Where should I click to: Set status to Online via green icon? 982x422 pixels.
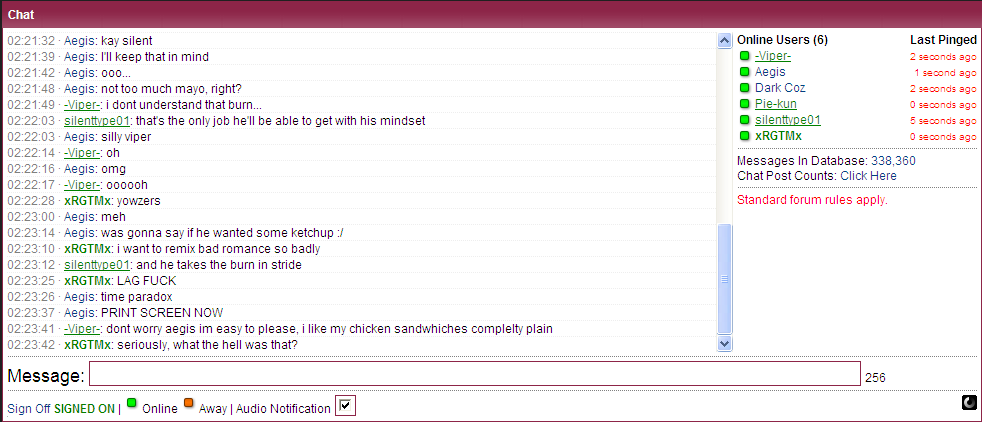[132, 403]
